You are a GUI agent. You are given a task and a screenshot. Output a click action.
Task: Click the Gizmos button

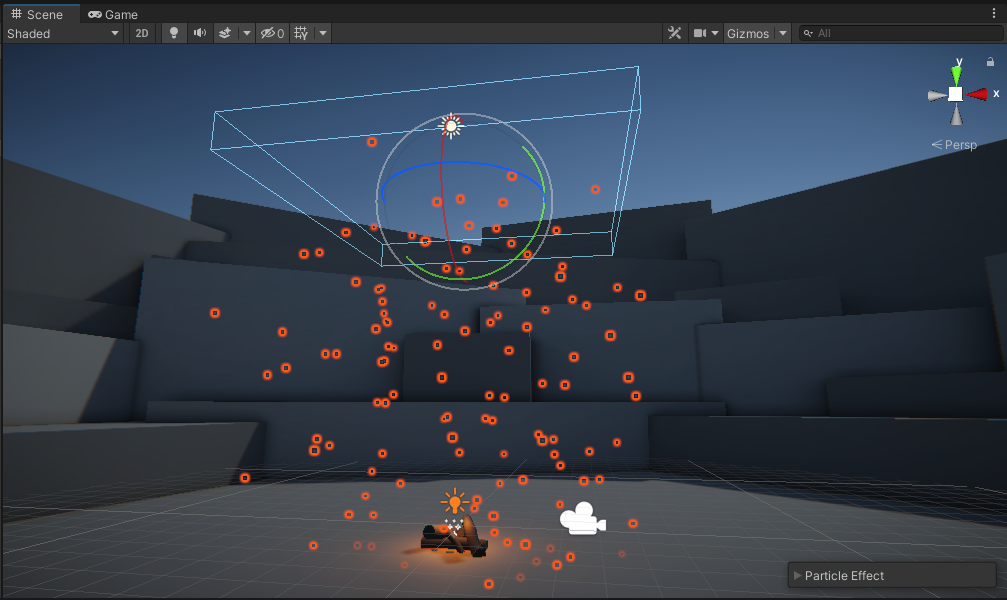coord(747,33)
